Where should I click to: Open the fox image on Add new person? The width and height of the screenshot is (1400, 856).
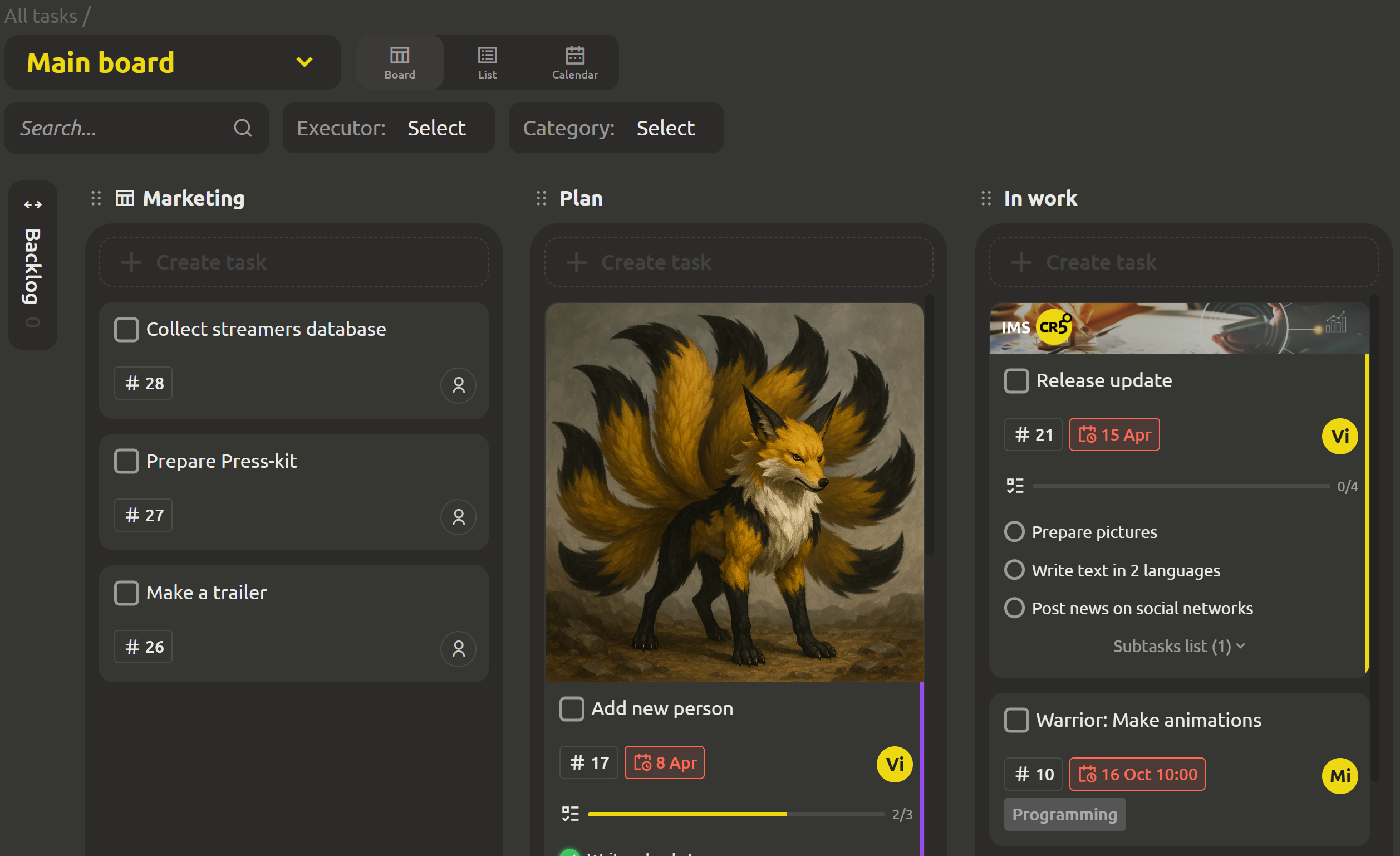[x=735, y=492]
